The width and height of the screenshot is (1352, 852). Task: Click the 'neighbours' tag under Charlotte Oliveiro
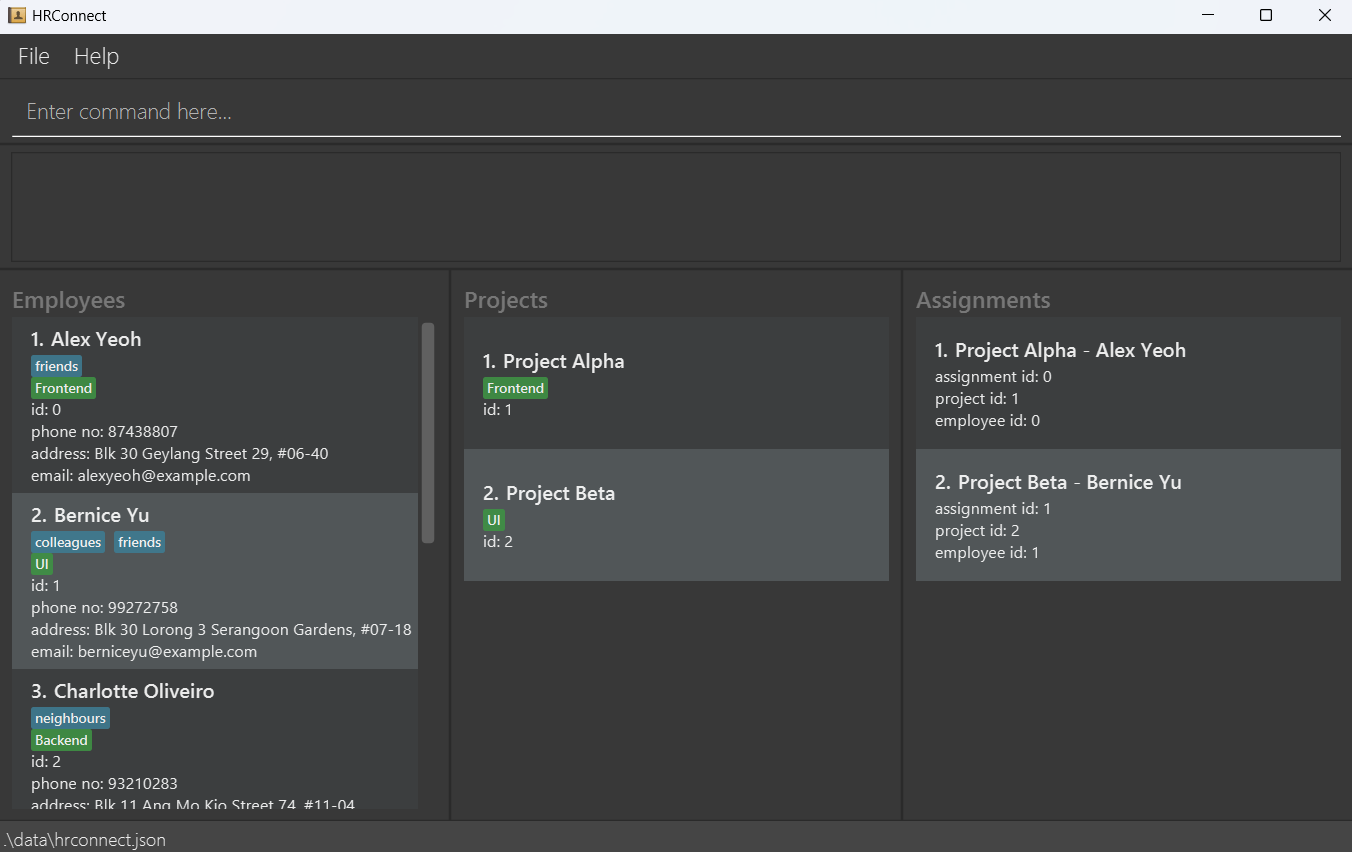70,718
